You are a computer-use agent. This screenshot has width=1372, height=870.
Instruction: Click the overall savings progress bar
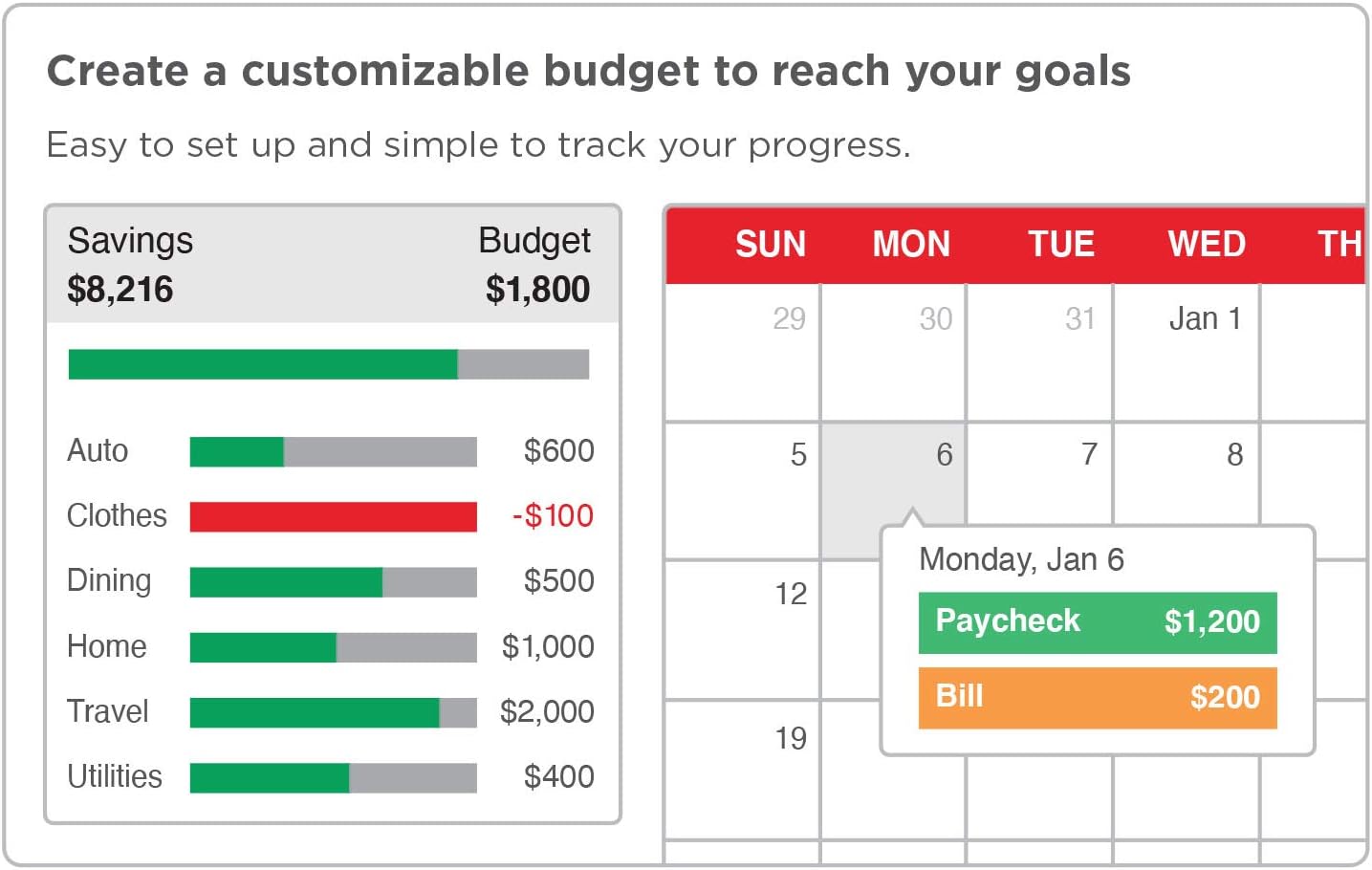pos(328,364)
